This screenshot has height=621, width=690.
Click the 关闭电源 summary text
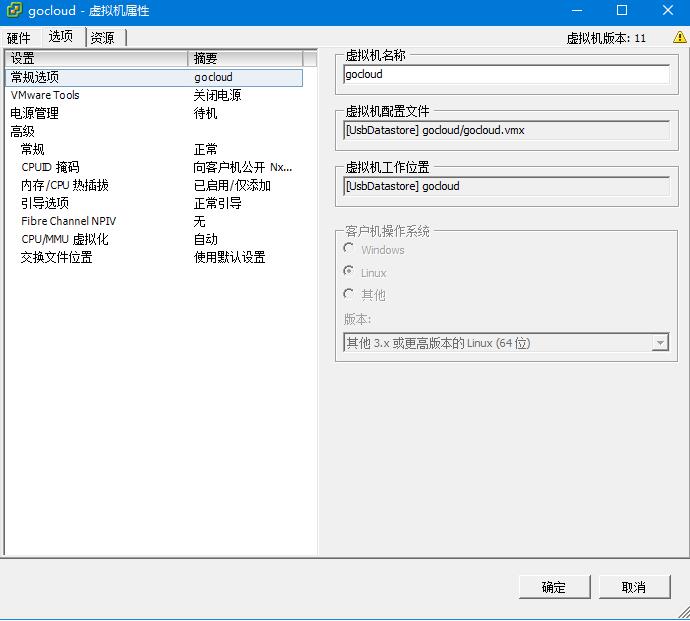click(217, 95)
